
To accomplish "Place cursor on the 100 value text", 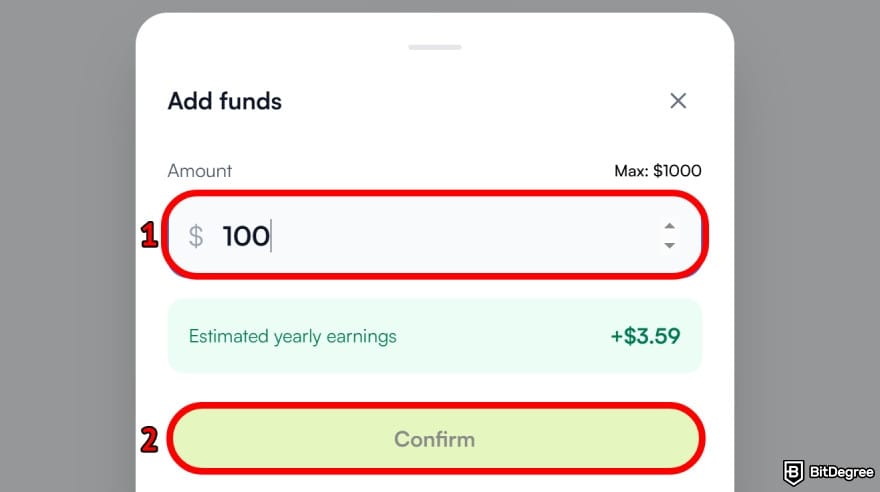I will [x=245, y=237].
